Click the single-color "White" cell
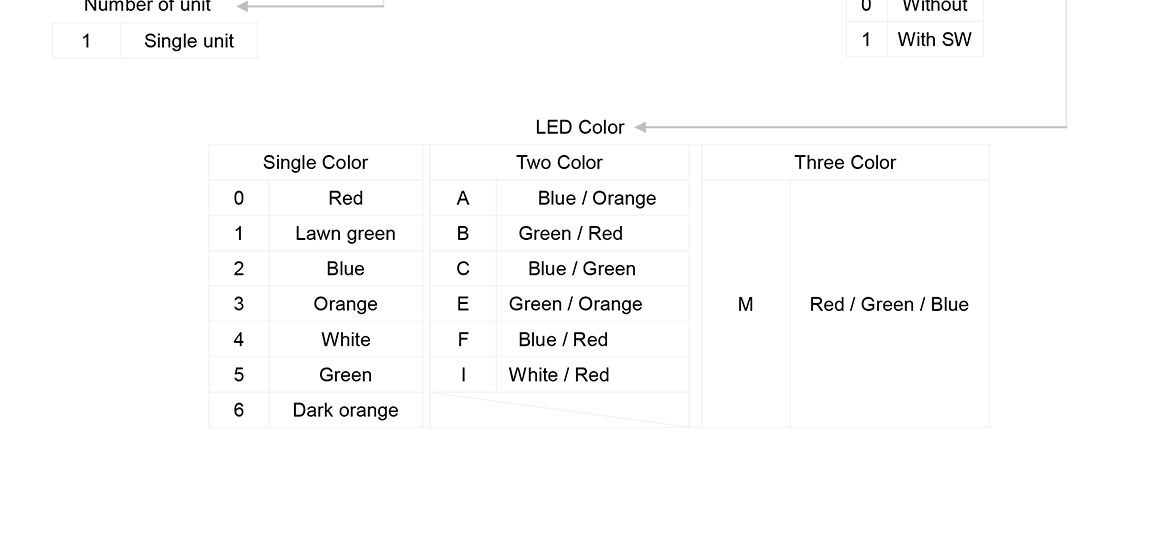 pos(345,339)
